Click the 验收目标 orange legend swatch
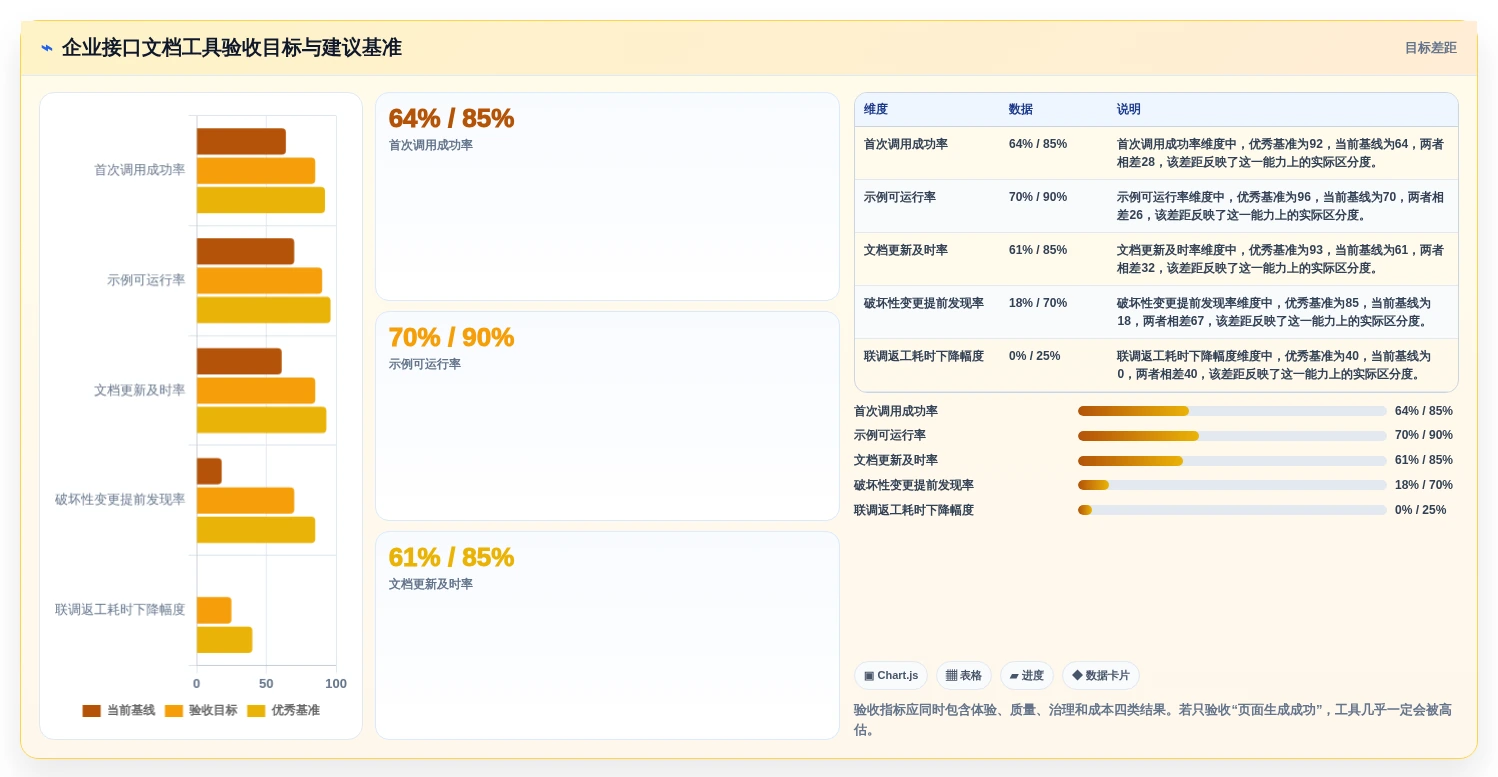Screen dimensions: 1498x777 pos(174,711)
